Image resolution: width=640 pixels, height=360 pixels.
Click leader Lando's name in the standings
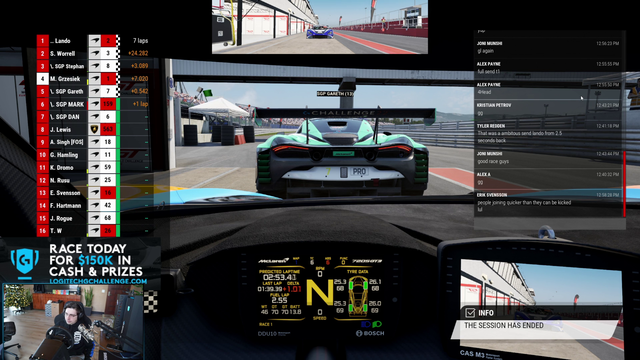pyautogui.click(x=61, y=41)
